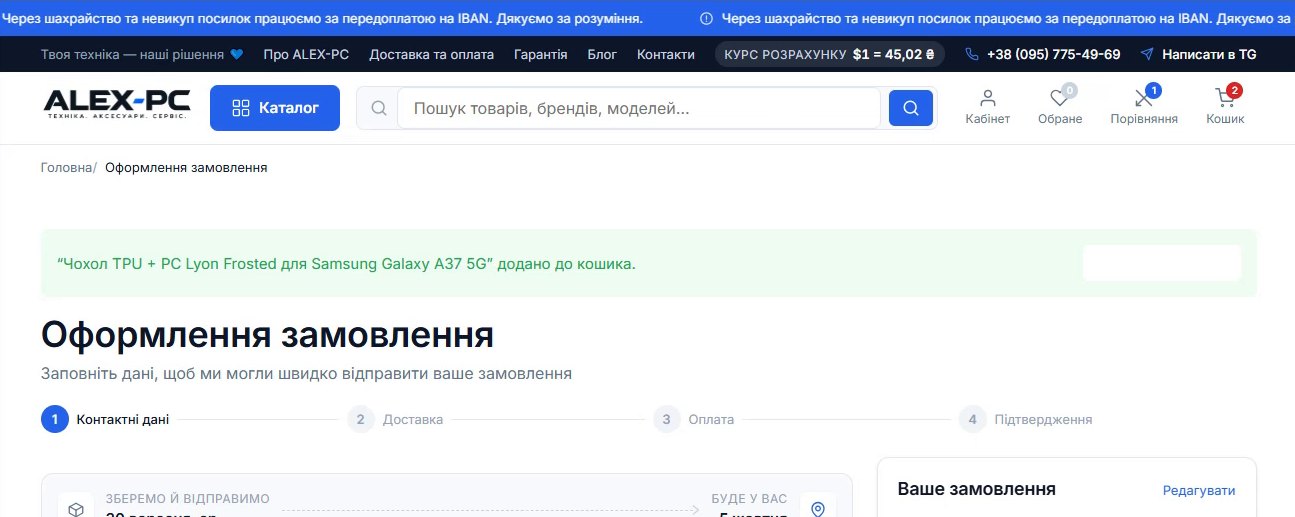1295x517 pixels.
Task: Click Написати в TG link
Action: 1198,54
